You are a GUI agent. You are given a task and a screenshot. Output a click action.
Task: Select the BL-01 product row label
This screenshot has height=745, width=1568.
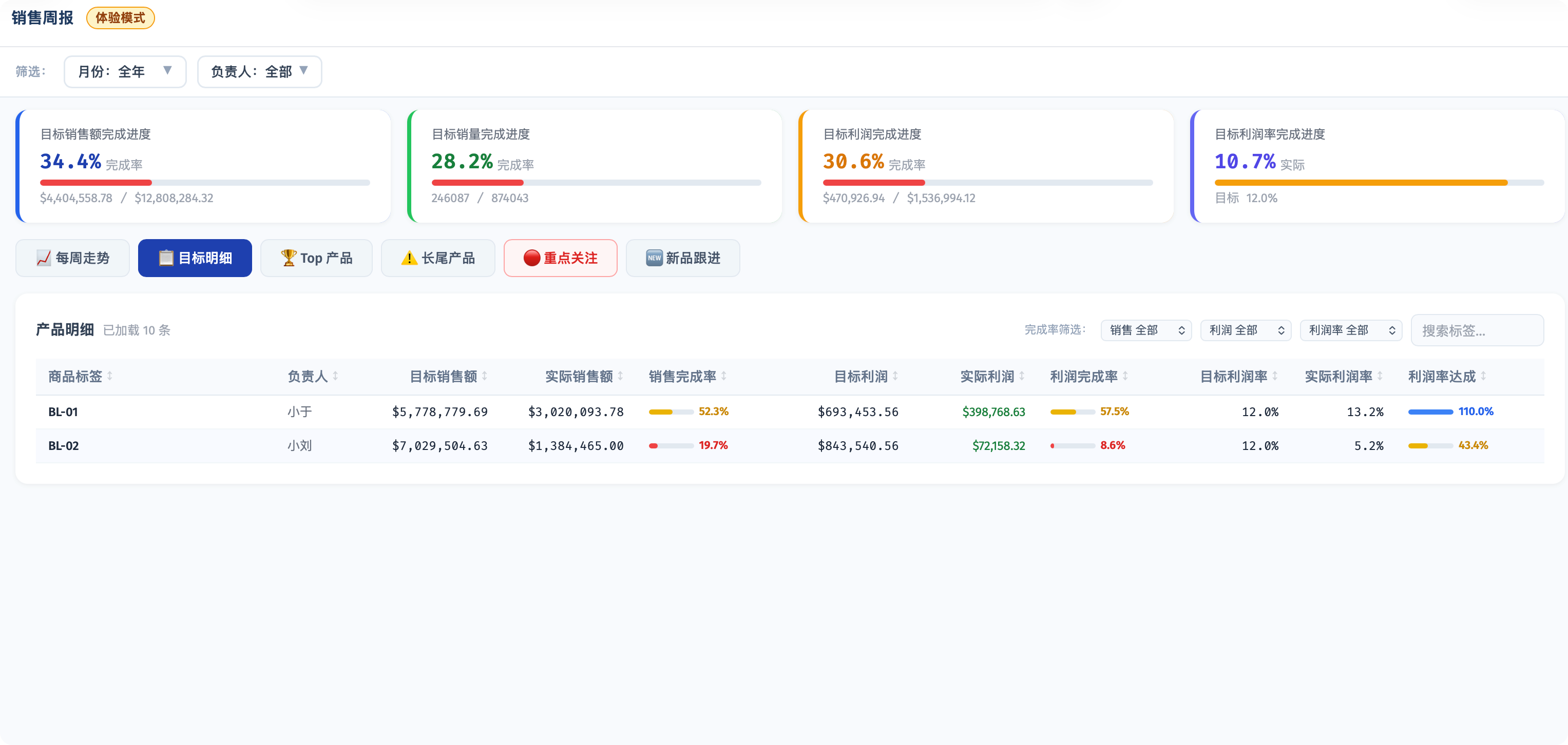[x=63, y=413]
